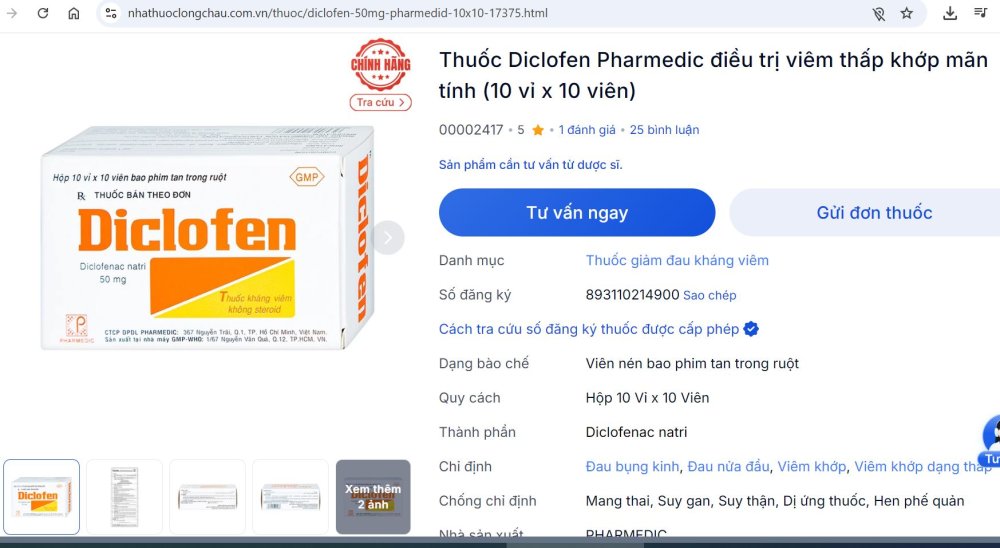Click the forward navigation arrow
The height and width of the screenshot is (548, 1000).
[11, 13]
